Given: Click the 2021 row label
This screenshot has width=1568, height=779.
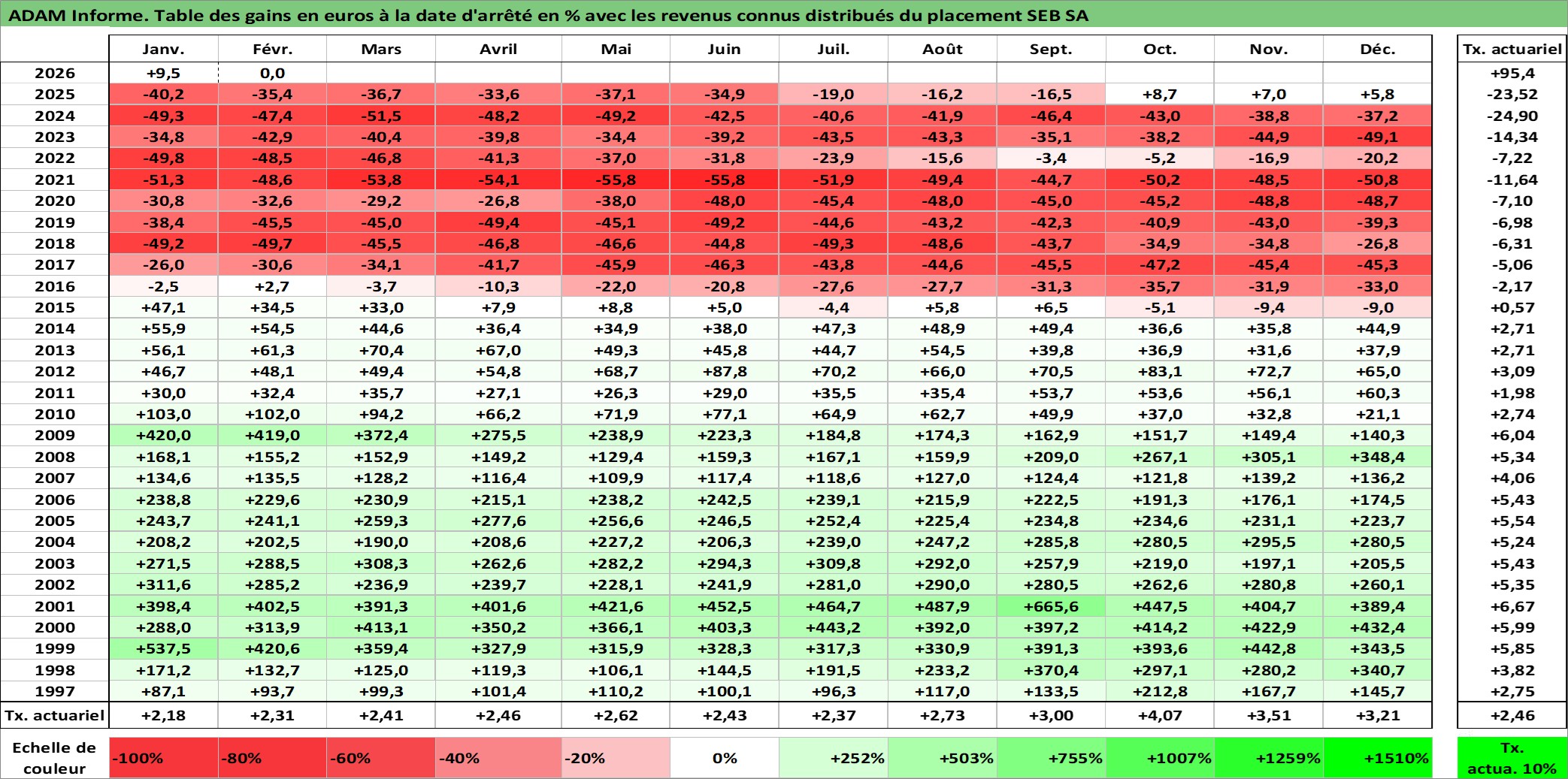Looking at the screenshot, I should pos(55,180).
